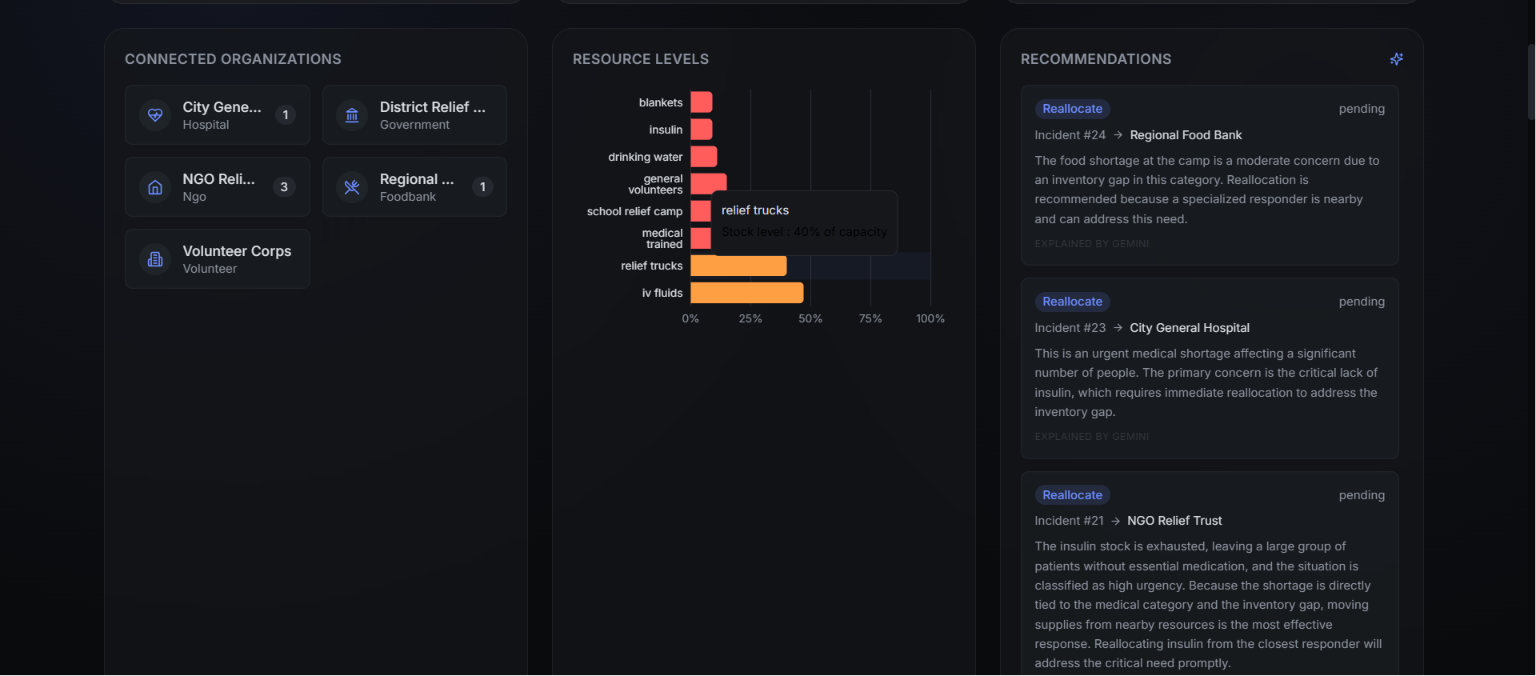
Task: Click the pending status on Incident #24
Action: [1362, 109]
